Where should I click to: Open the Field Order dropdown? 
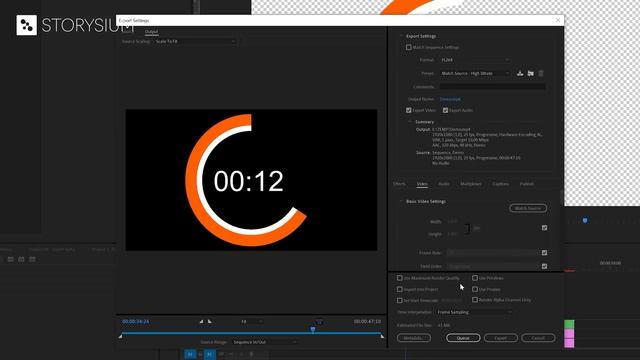point(493,266)
